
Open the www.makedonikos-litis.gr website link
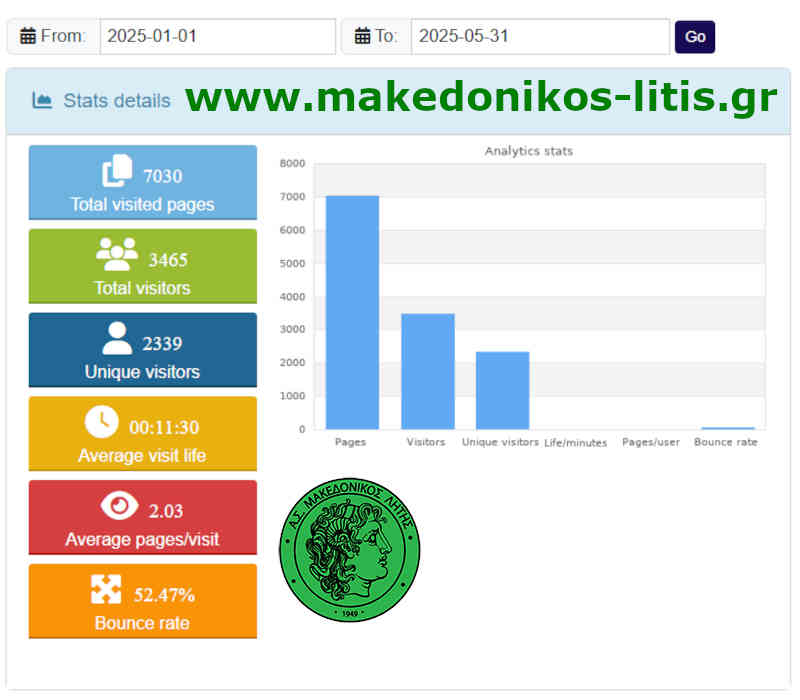[x=481, y=98]
